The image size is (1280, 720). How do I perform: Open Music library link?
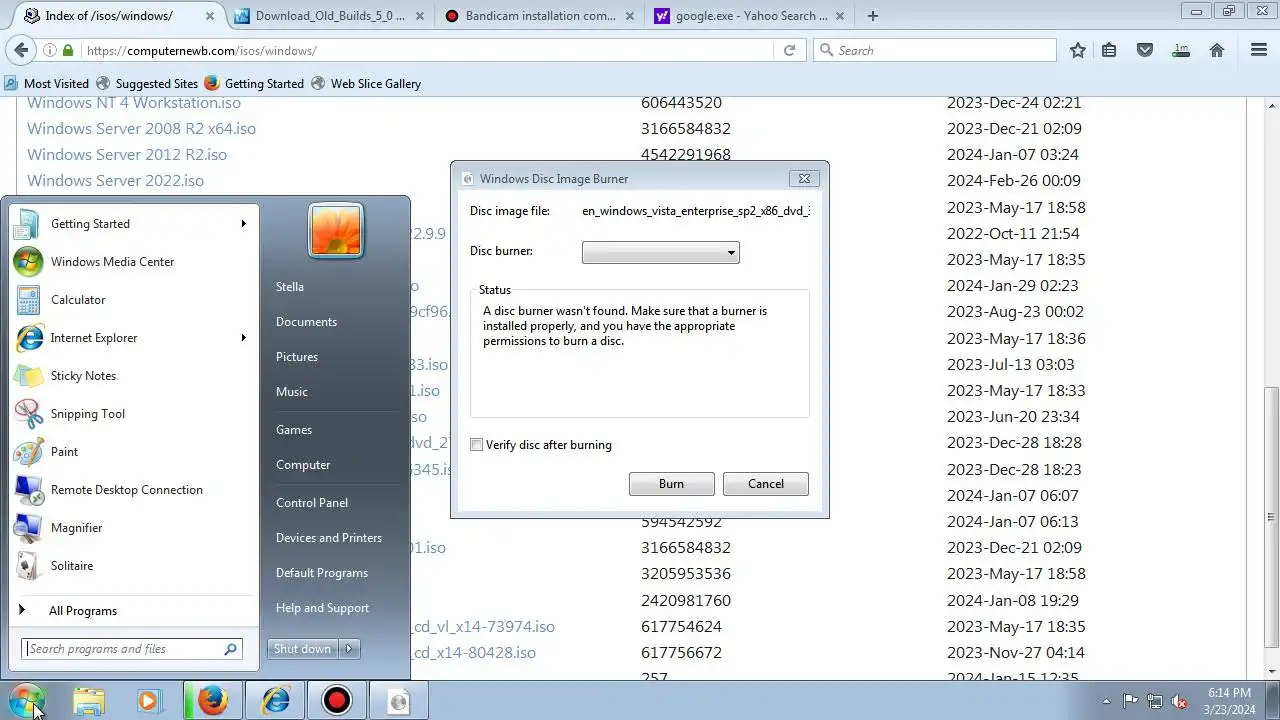[292, 392]
